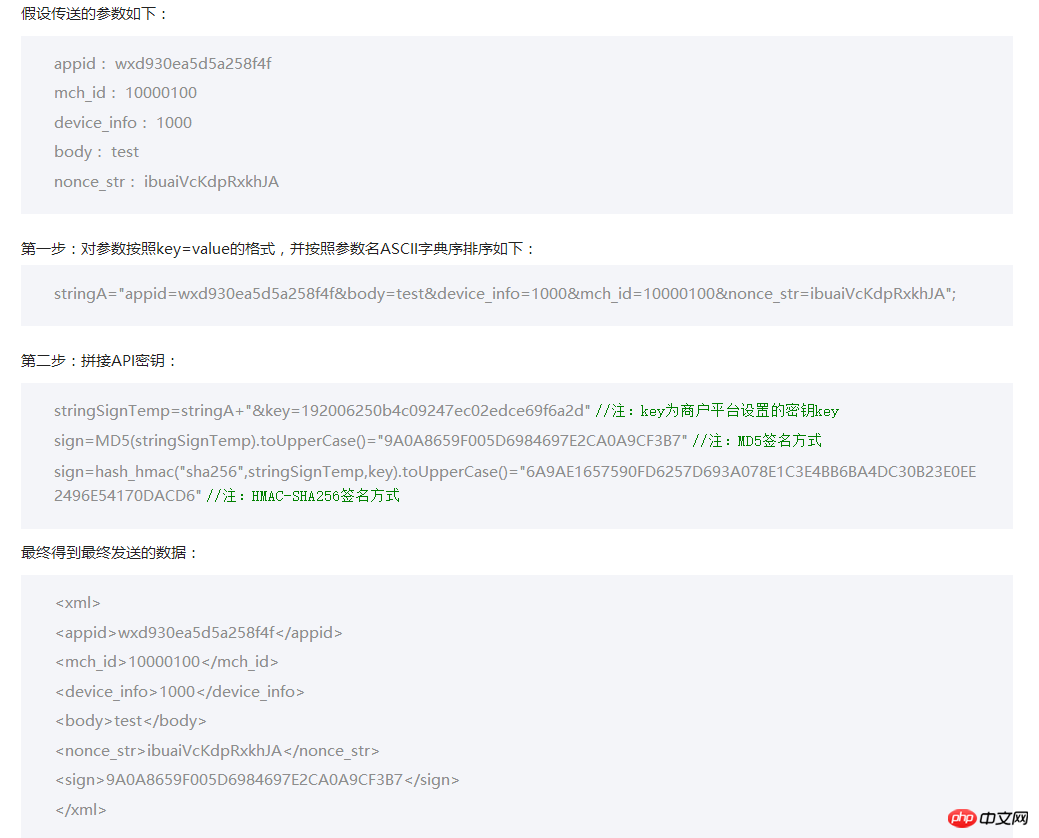The height and width of the screenshot is (838, 1039).
Task: Click the device_info: 1000 parameter line
Action: 122,123
